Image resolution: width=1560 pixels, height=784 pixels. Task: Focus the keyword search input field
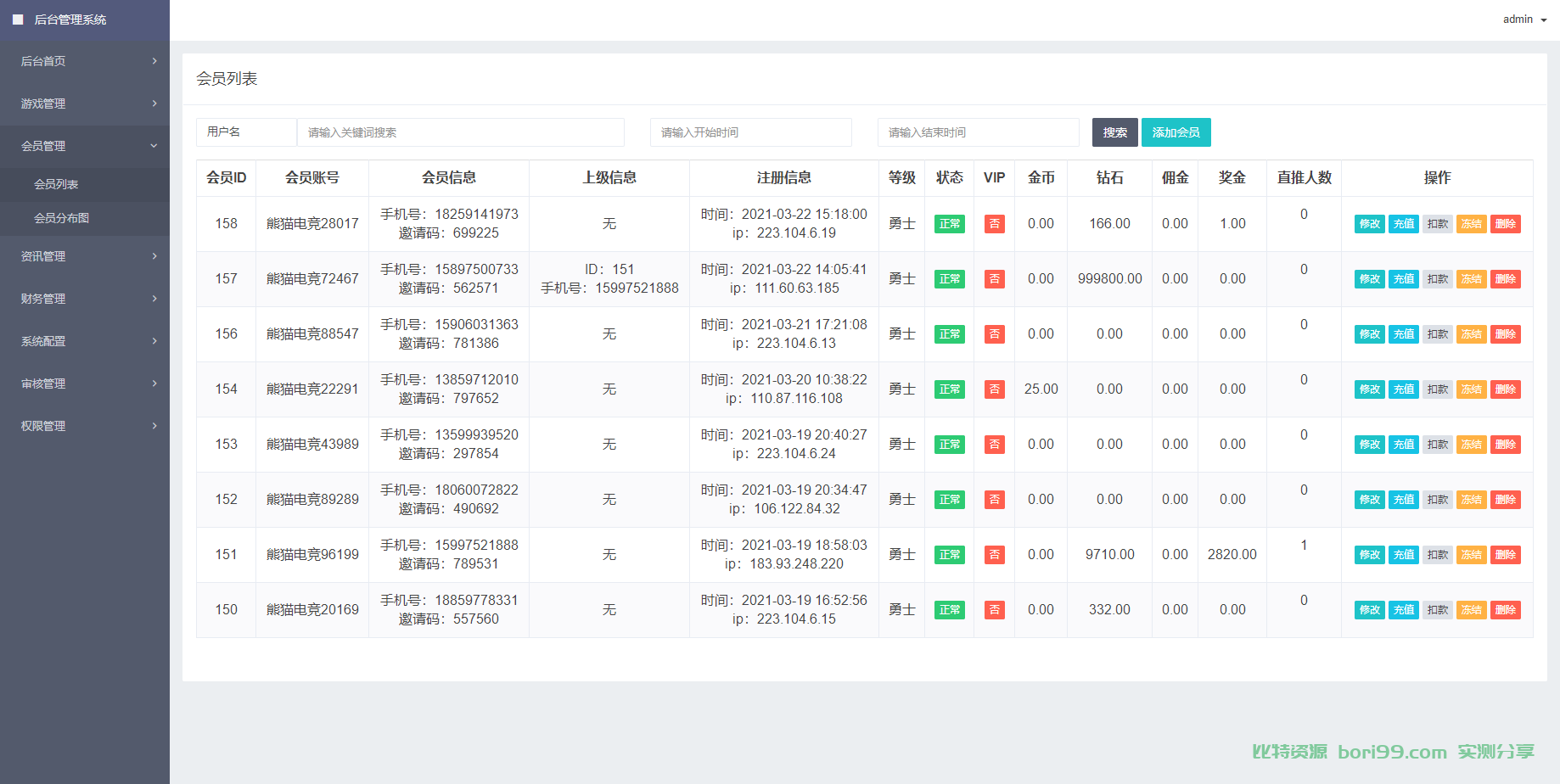[x=461, y=132]
